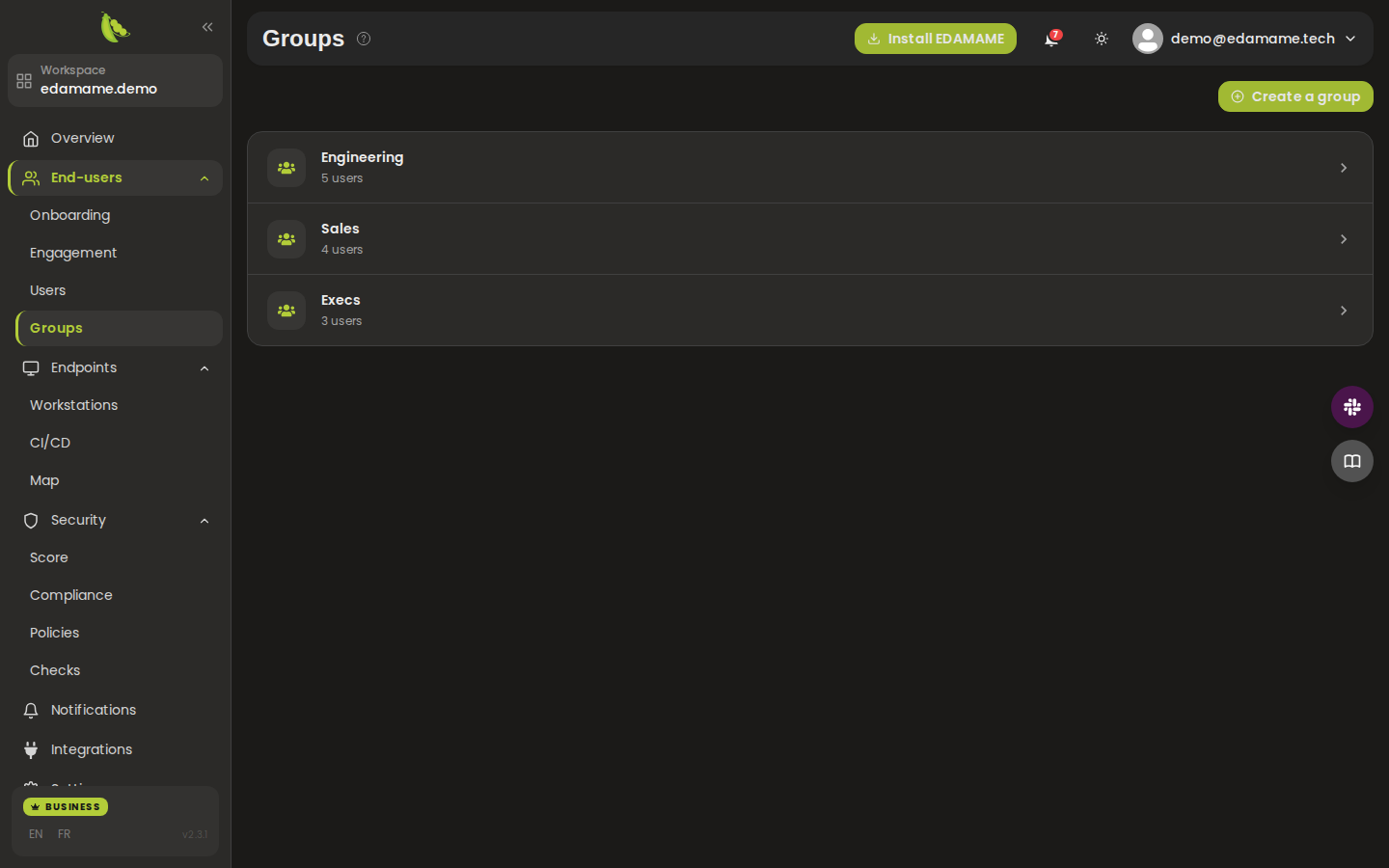Click the EDAMAME pea pod logo

115,27
